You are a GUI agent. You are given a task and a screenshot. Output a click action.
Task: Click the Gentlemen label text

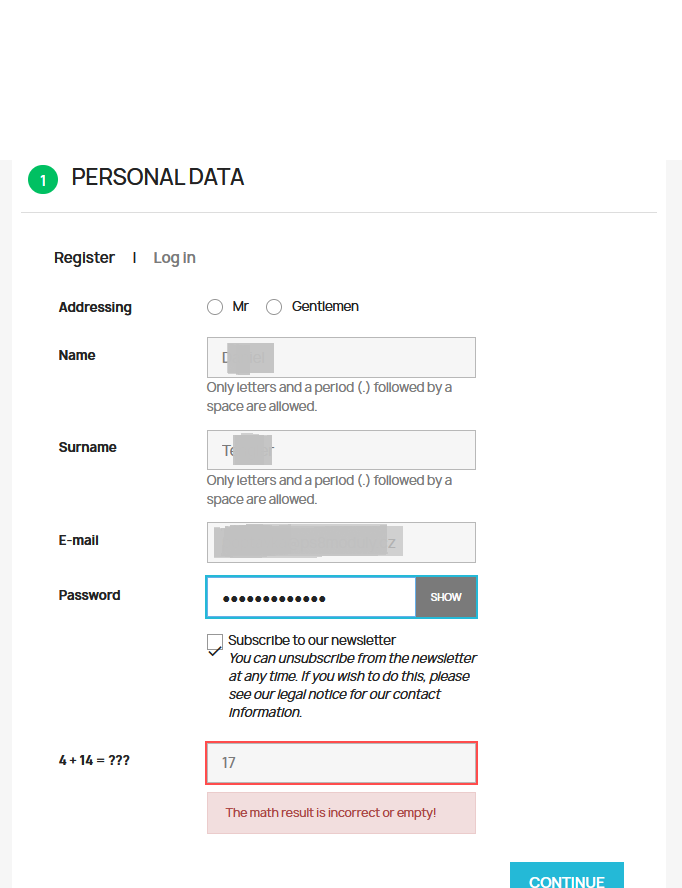tap(325, 306)
